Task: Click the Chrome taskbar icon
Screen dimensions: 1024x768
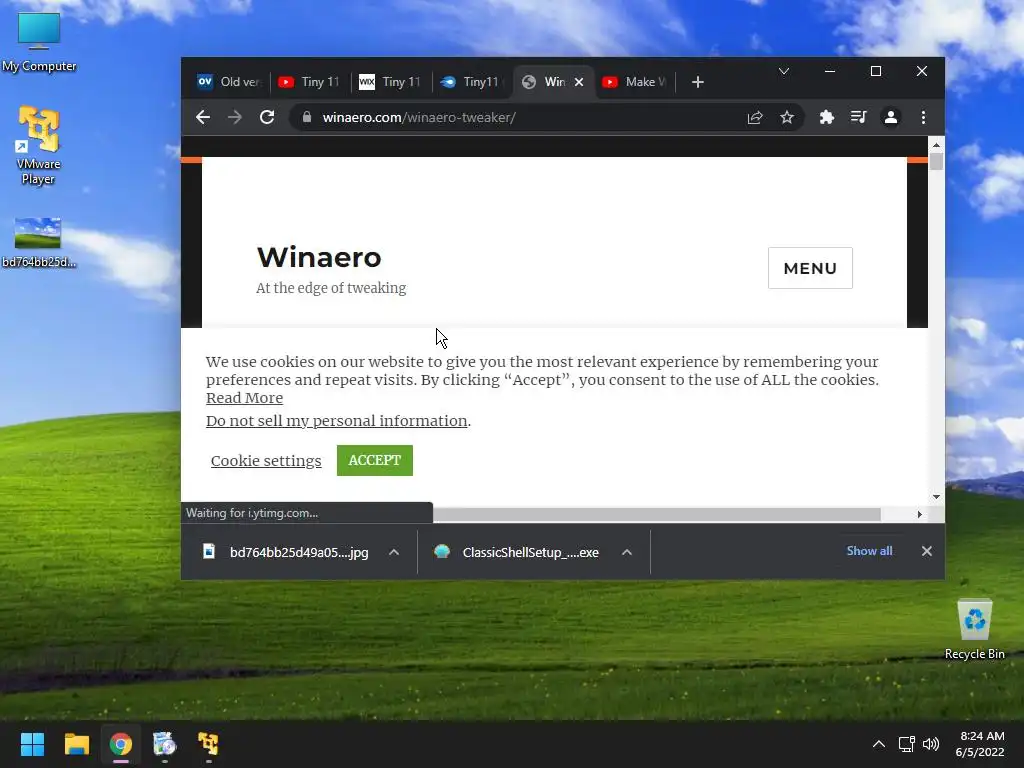Action: coord(121,744)
